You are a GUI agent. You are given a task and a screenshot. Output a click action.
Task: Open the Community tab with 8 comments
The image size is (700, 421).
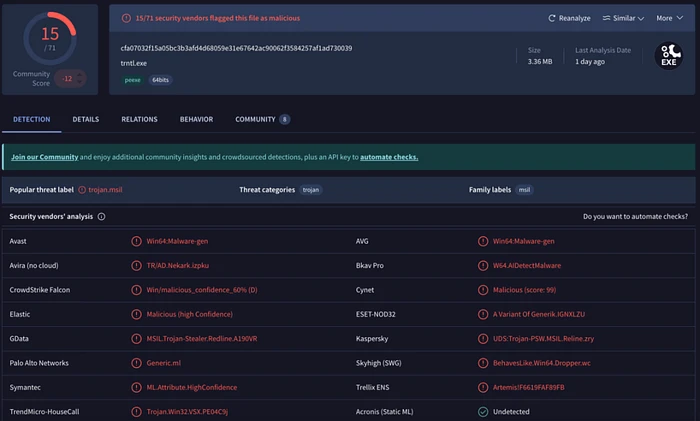click(262, 119)
